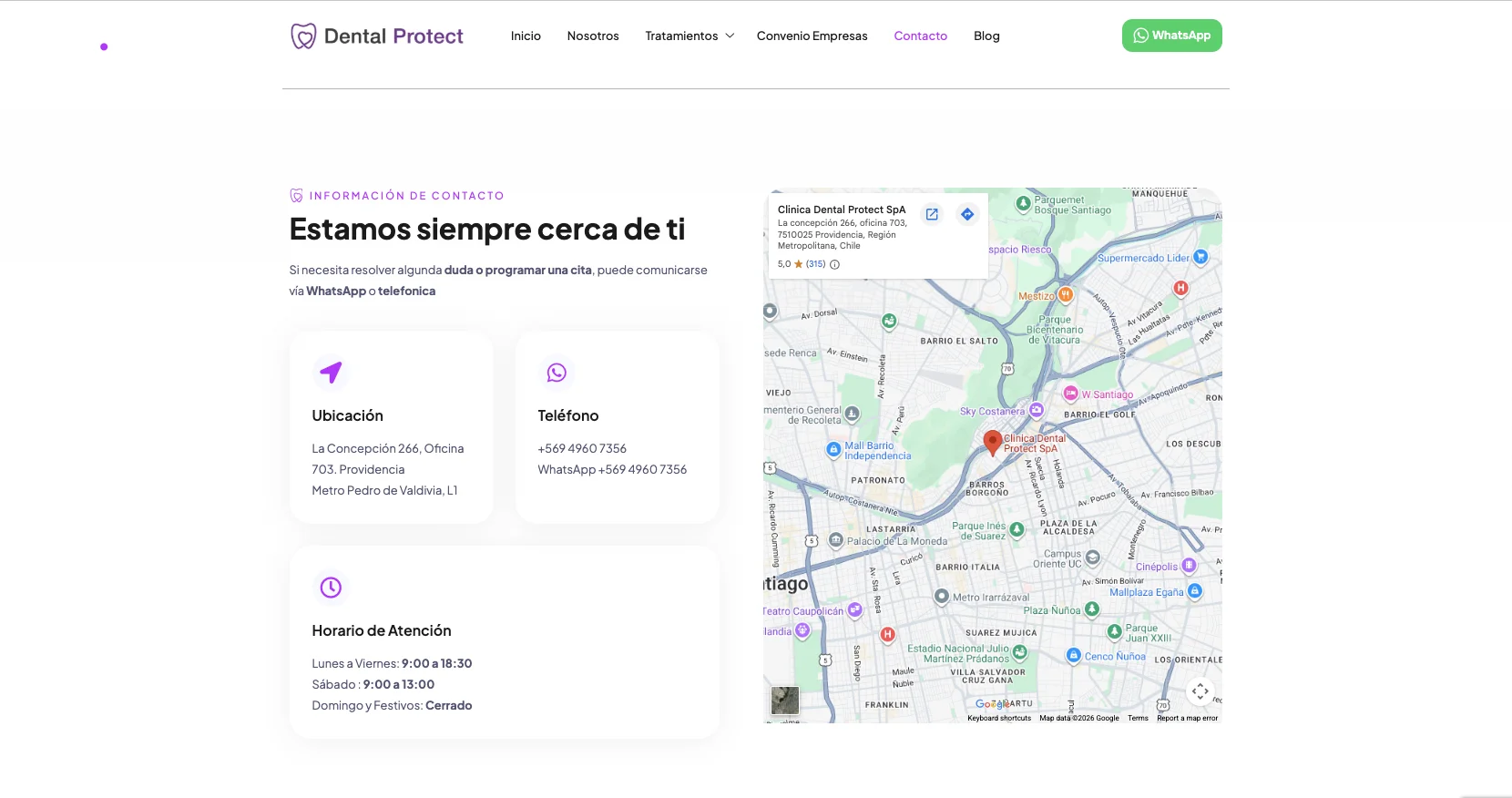Click Report a map error
Image resolution: width=1512 pixels, height=798 pixels.
coord(1187,718)
